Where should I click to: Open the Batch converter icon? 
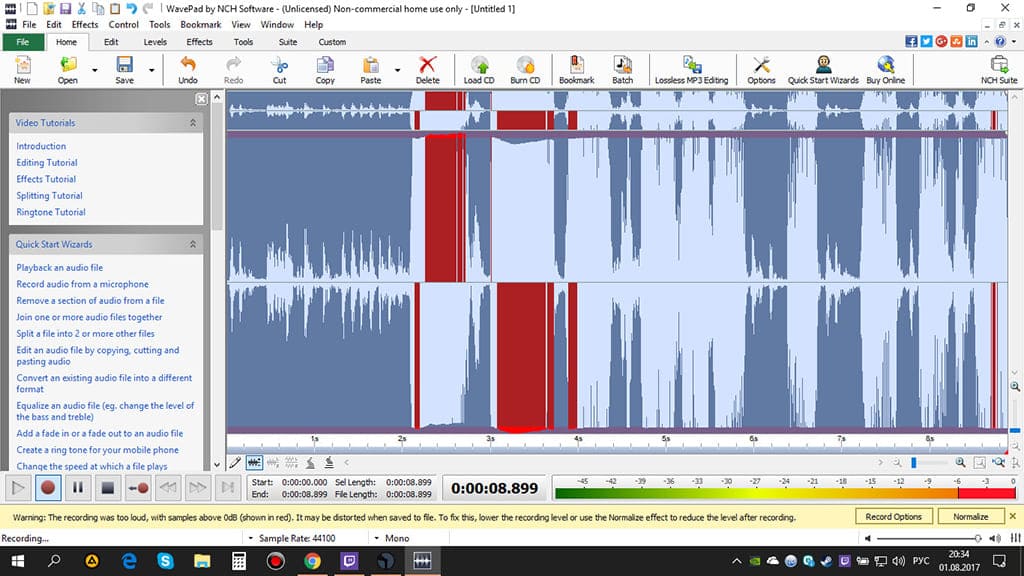tap(622, 70)
